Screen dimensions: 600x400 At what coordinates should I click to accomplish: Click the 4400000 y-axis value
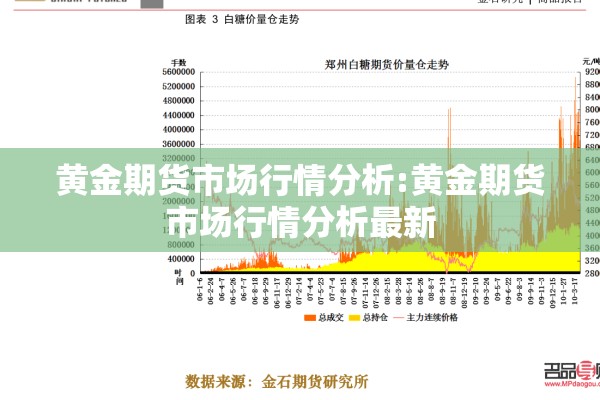click(x=179, y=115)
